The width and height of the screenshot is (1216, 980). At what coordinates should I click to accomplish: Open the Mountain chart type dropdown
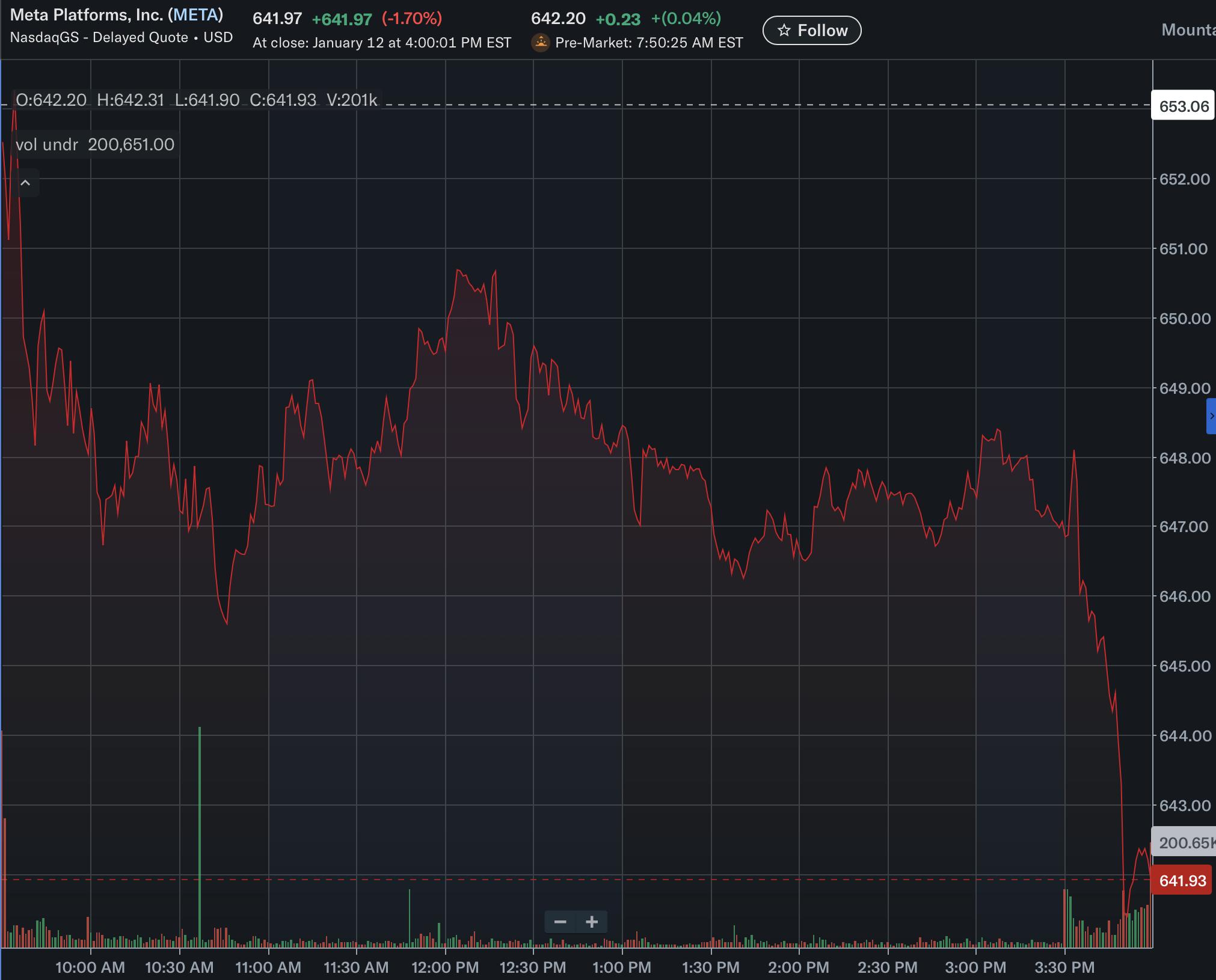point(1188,30)
